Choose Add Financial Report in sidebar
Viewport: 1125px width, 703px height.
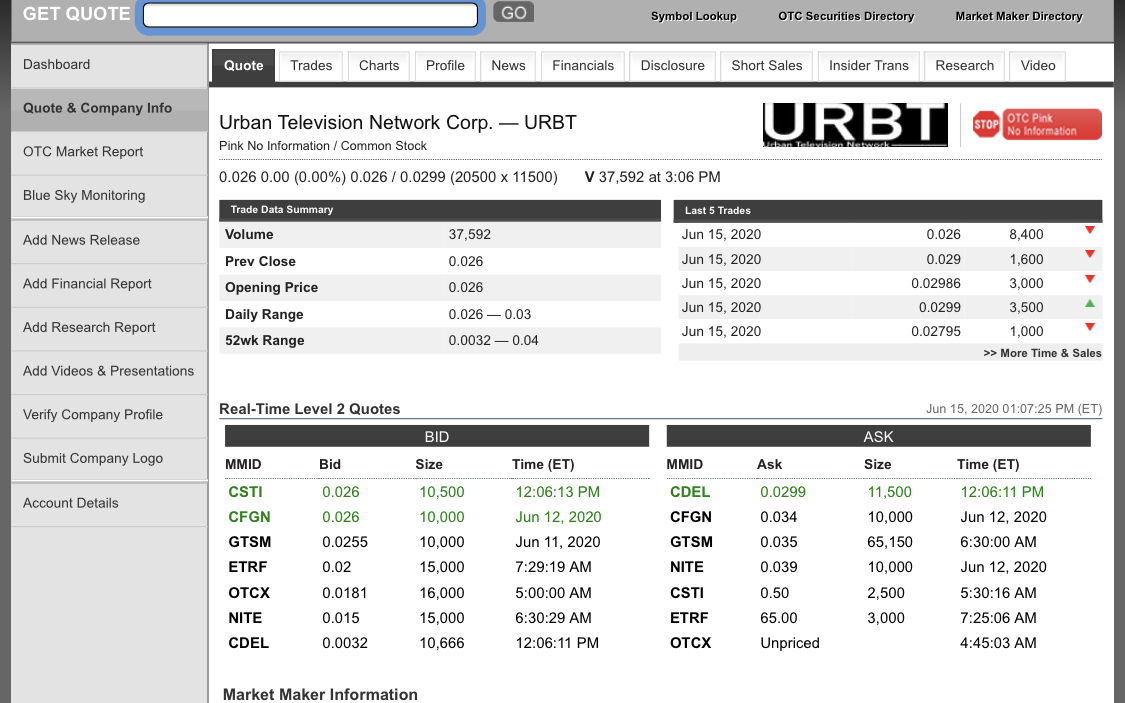(x=109, y=285)
